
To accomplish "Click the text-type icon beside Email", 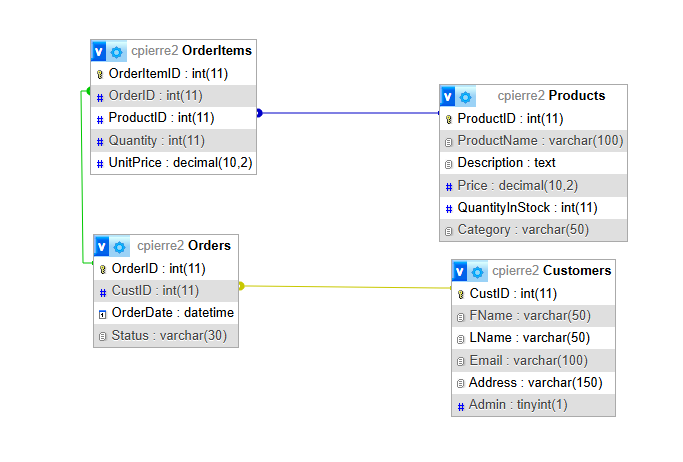I will 461,361.
